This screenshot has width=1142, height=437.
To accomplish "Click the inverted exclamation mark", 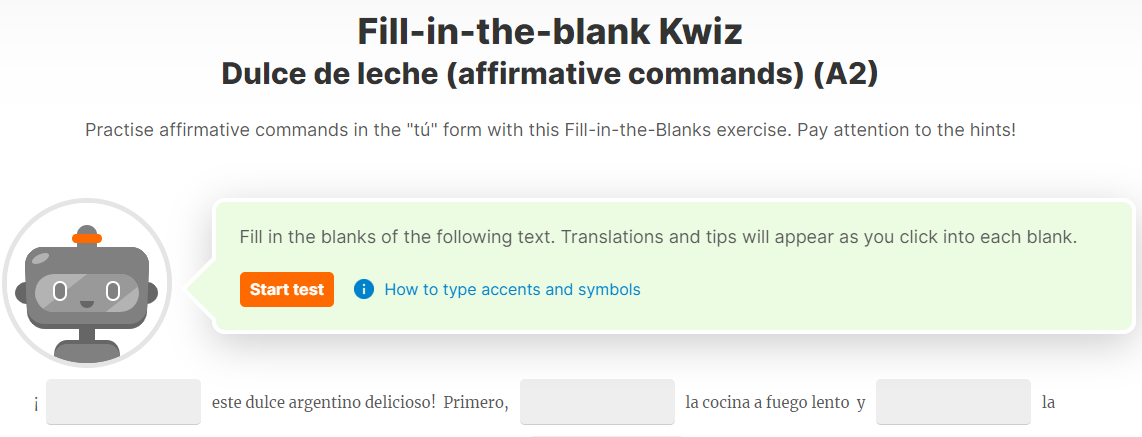I will coord(36,404).
